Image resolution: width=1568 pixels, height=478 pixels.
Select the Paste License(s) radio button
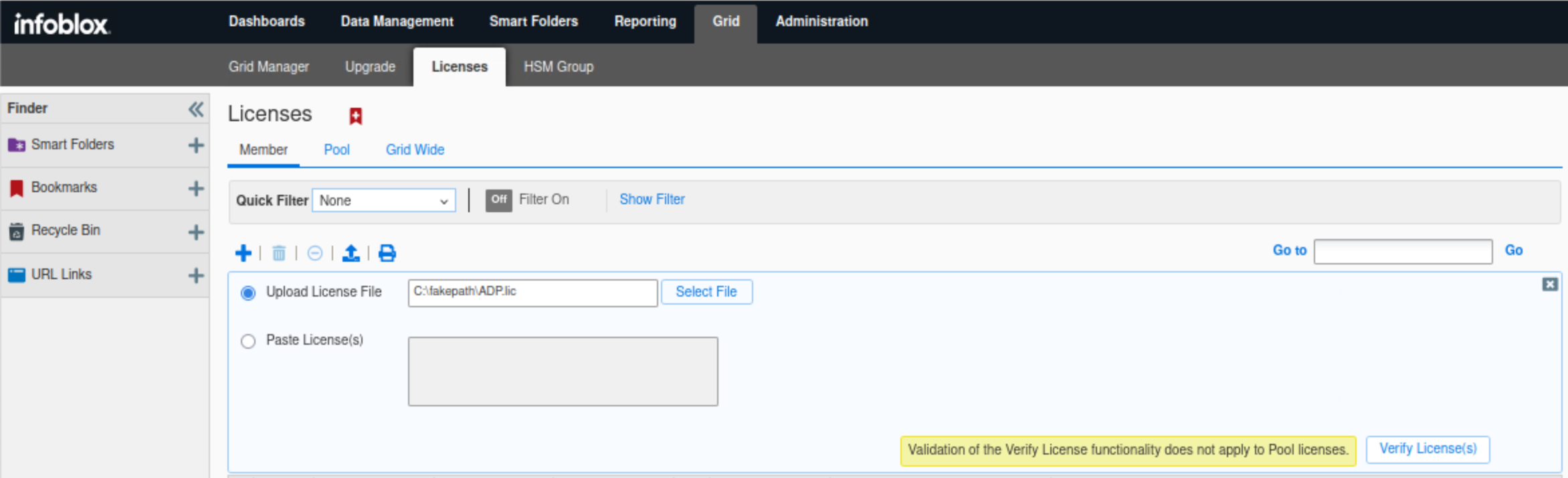(248, 341)
